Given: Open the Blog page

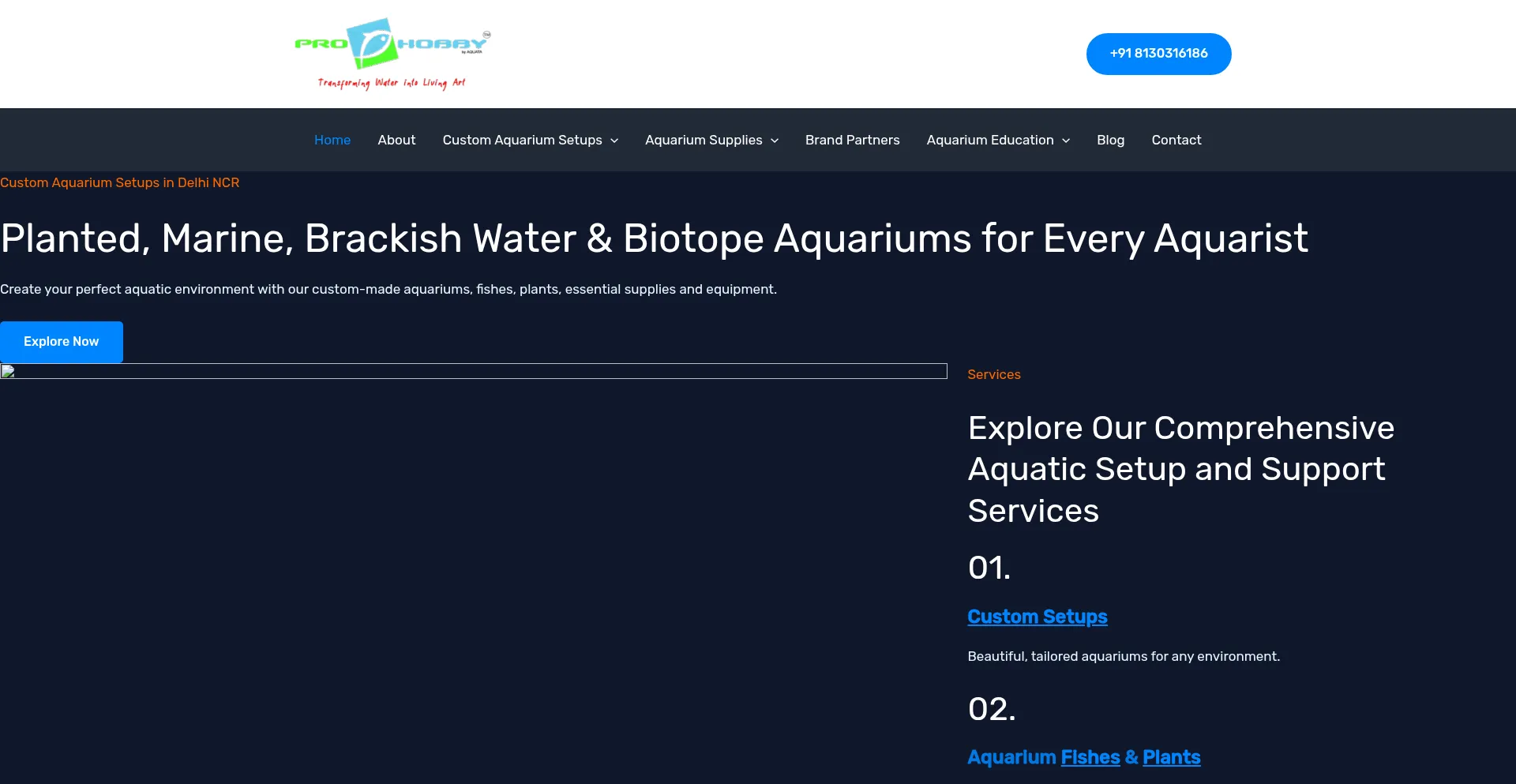Looking at the screenshot, I should pyautogui.click(x=1110, y=140).
